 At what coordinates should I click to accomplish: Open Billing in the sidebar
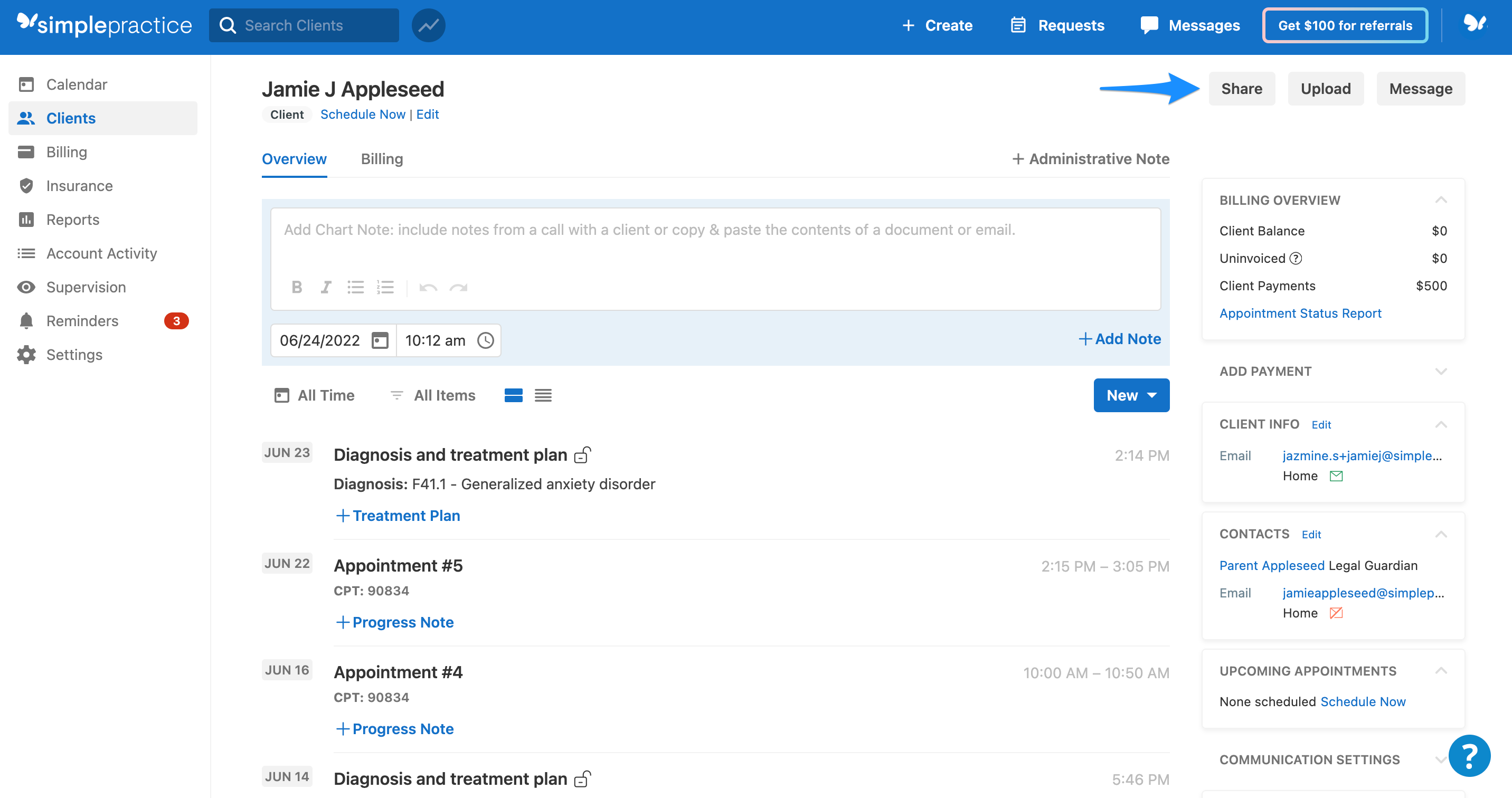click(103, 152)
